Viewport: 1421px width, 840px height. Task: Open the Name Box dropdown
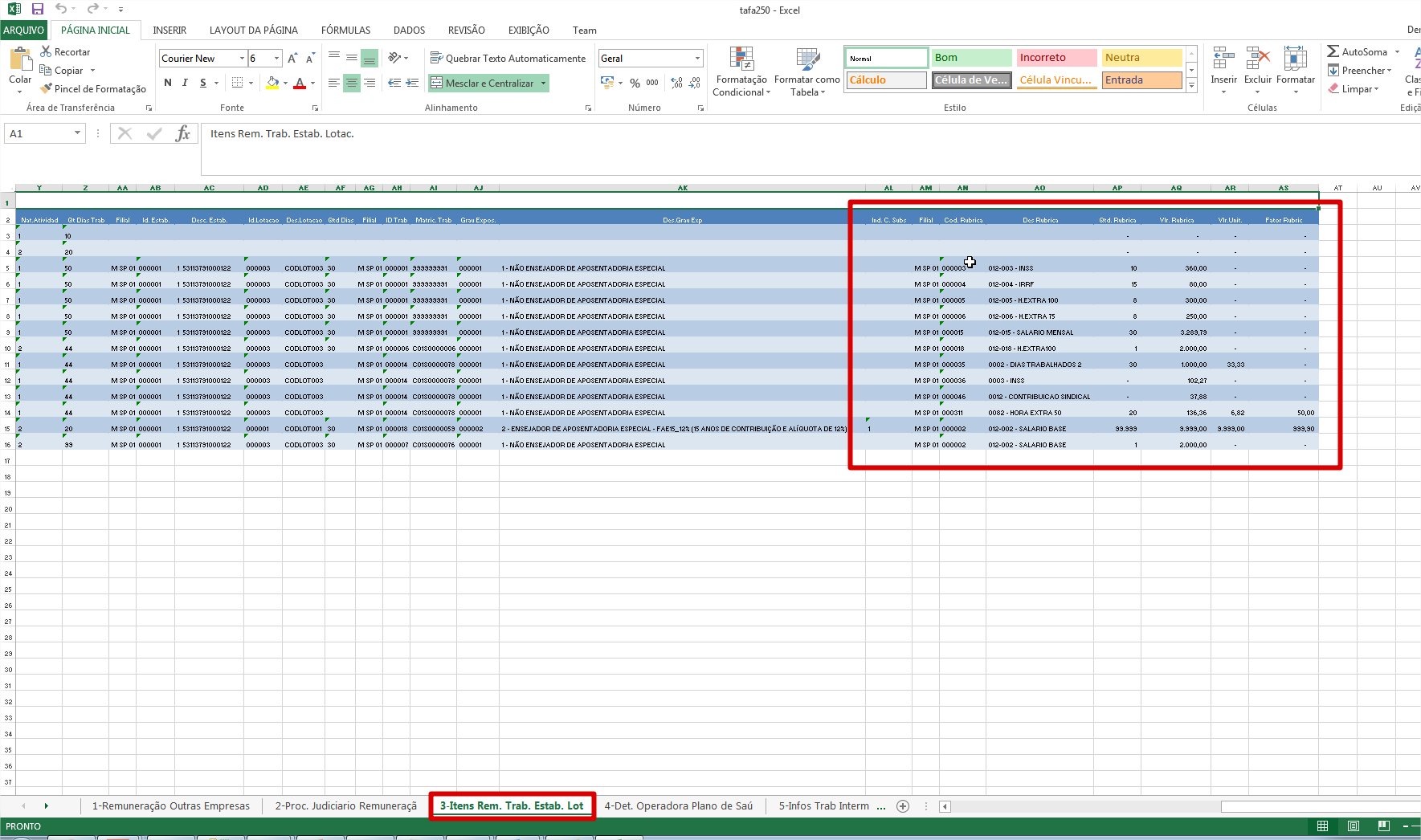[x=77, y=133]
